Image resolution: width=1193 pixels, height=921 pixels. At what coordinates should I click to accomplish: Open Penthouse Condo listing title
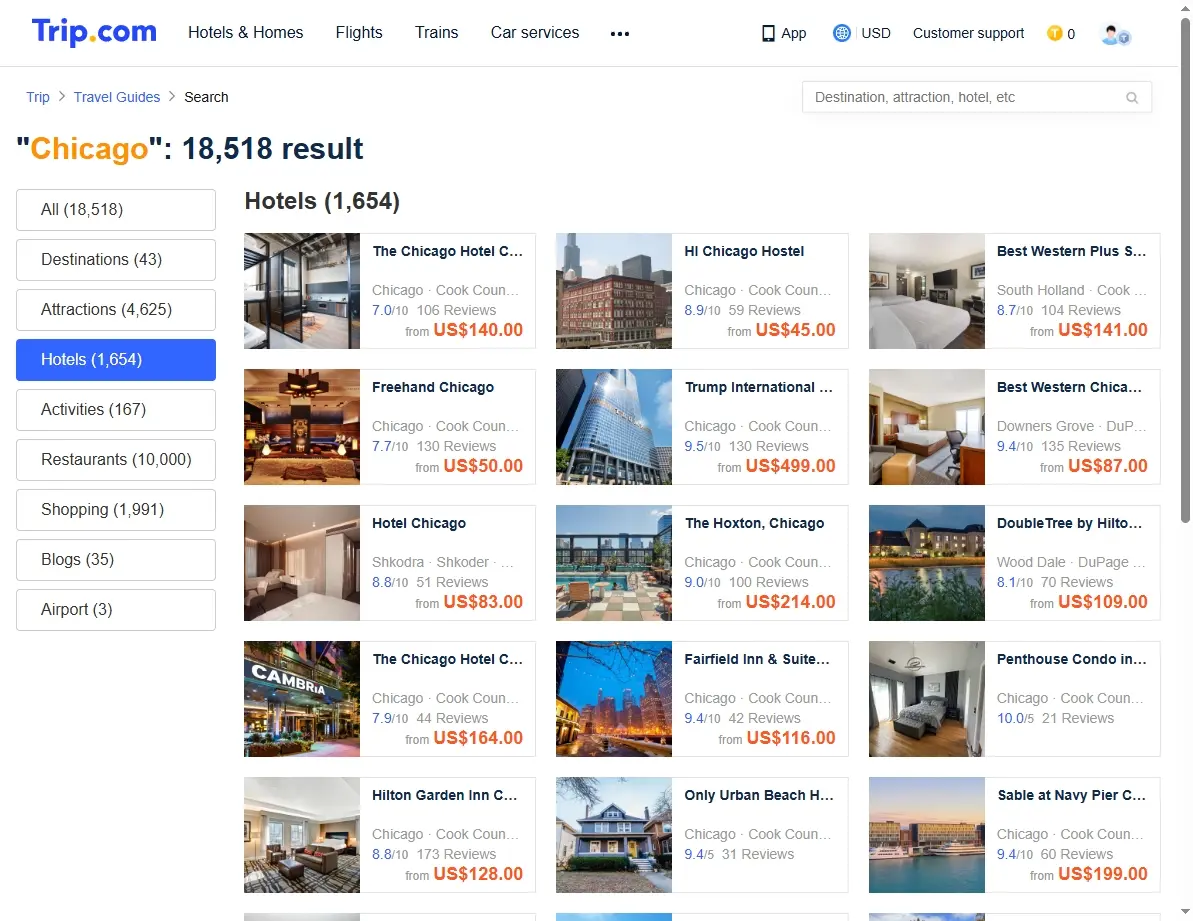(x=1071, y=659)
